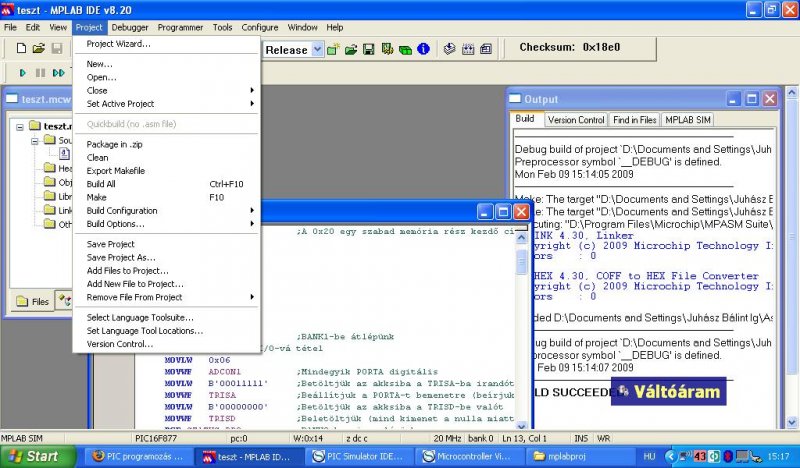The image size is (800, 468).
Task: Click the grayed save floppy icon
Action: [x=57, y=48]
